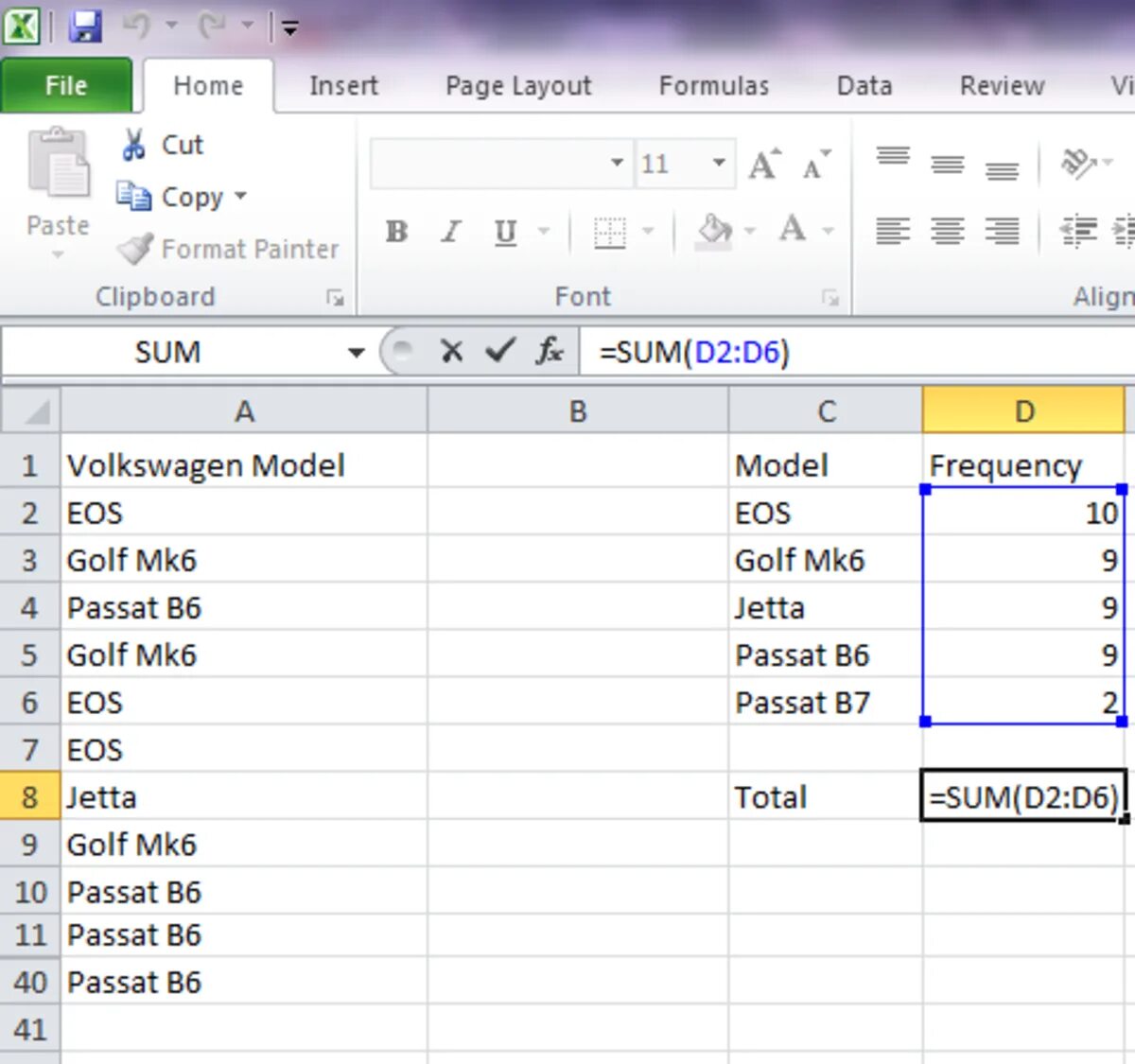The height and width of the screenshot is (1064, 1135).
Task: Switch to the Home tab
Action: click(x=208, y=86)
